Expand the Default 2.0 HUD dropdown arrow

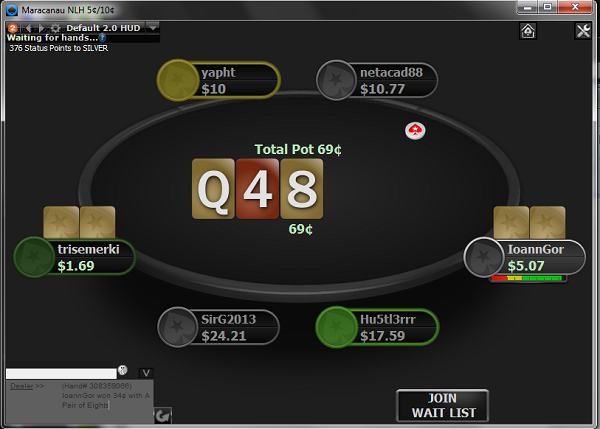tap(153, 28)
